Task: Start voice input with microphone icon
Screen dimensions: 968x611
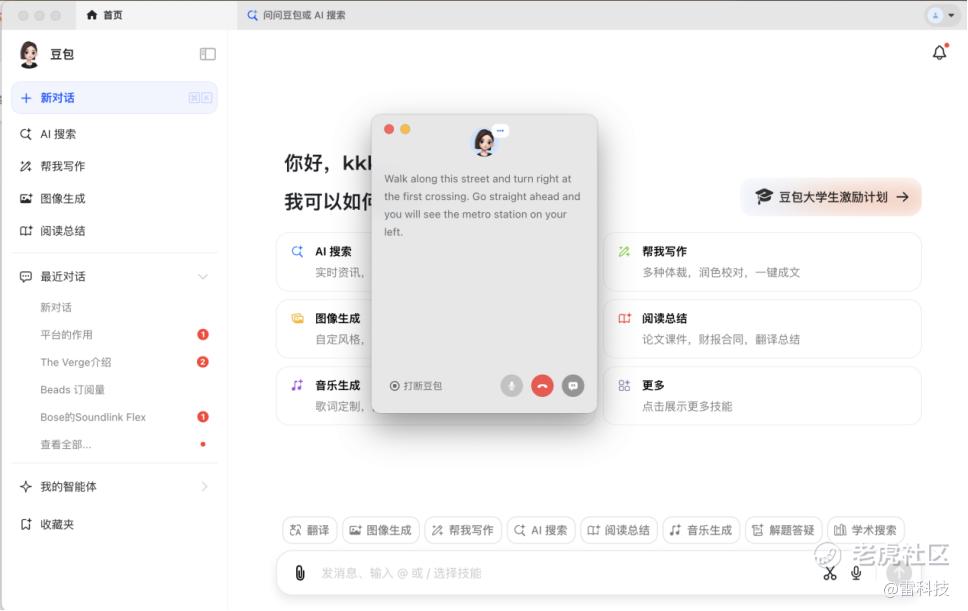Action: click(x=856, y=573)
